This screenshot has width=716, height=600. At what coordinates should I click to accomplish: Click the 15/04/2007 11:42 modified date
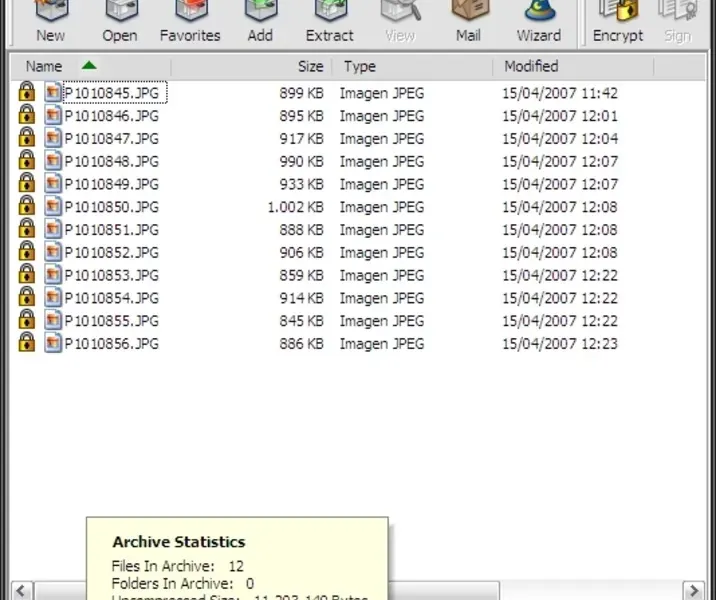click(x=560, y=93)
